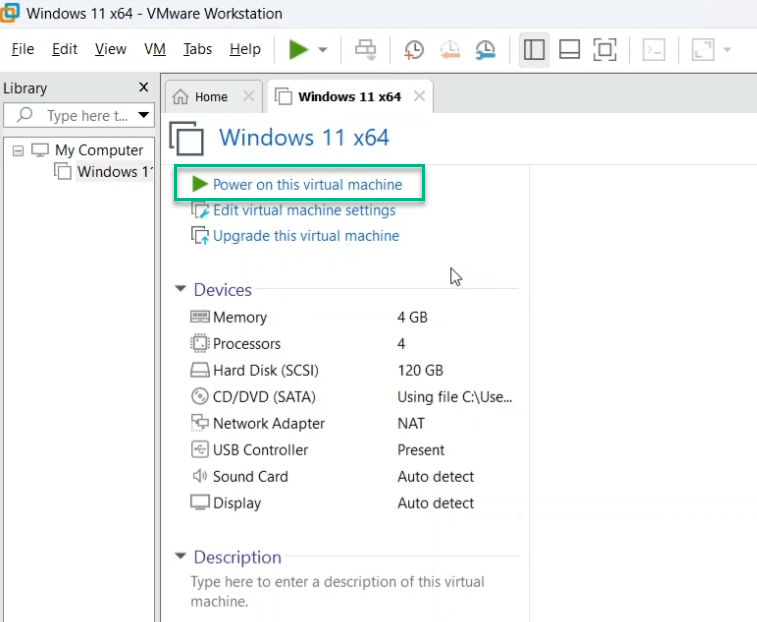Screen dimensions: 757x622
Task: Click Power on this virtual machine
Action: (x=307, y=185)
